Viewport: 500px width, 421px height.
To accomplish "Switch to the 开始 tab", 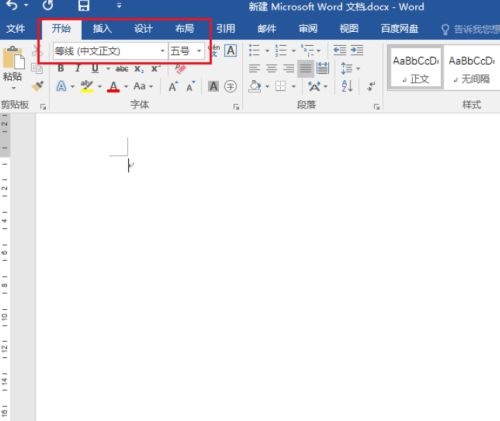I will tap(61, 29).
